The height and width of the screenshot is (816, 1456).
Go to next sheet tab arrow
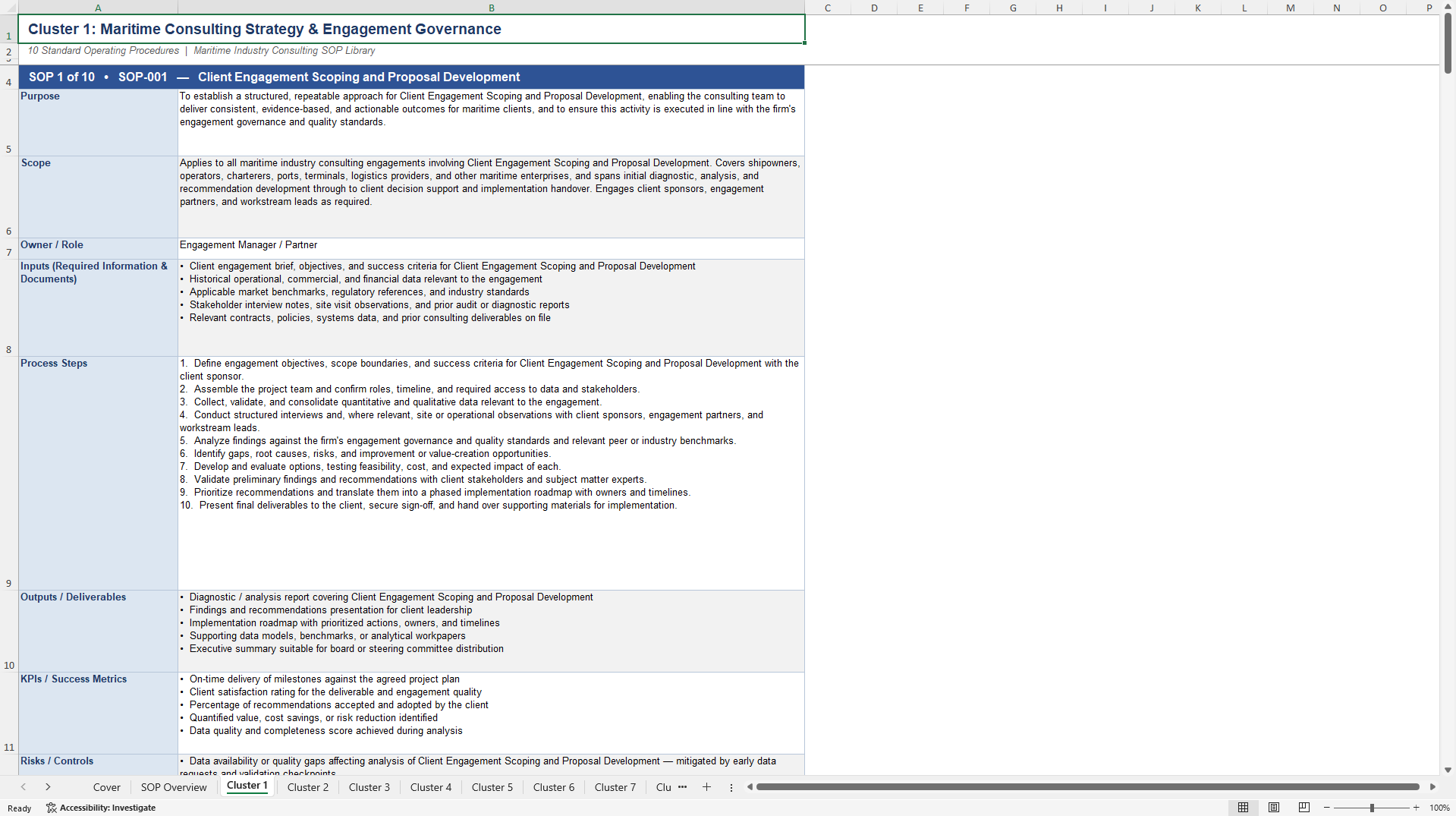tap(48, 787)
